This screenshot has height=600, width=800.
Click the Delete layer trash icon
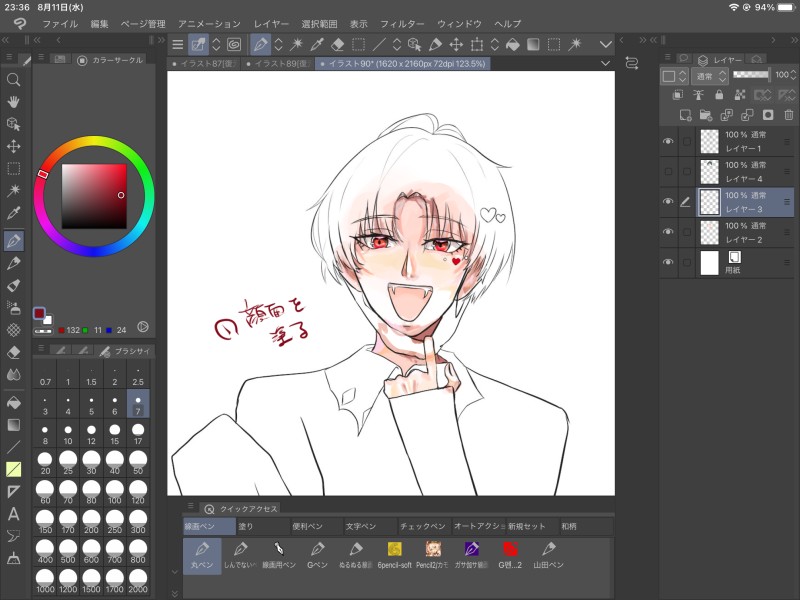[789, 115]
